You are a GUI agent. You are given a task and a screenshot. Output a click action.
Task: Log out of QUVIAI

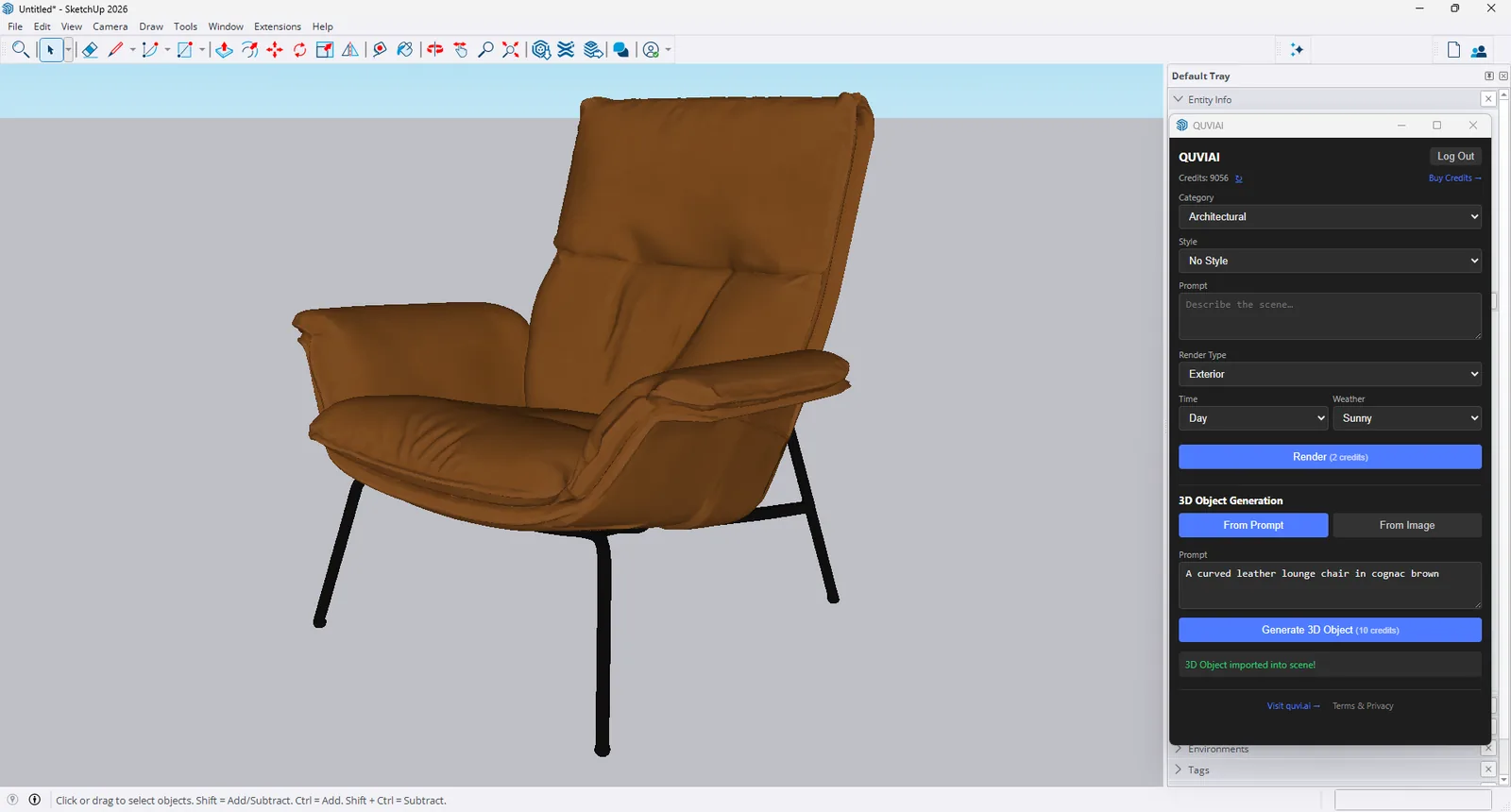click(x=1455, y=157)
